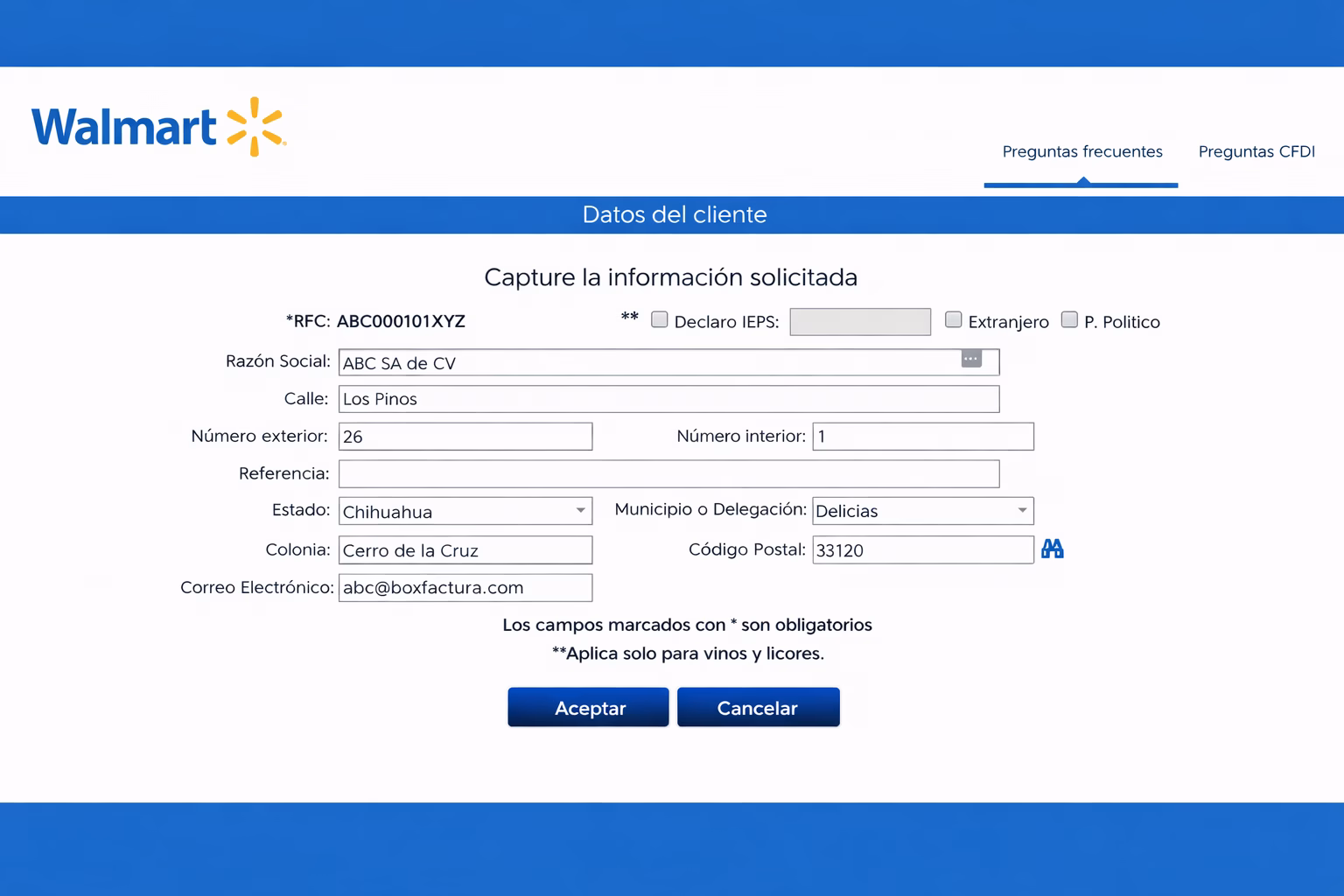Click the note about campos obligatorios
The height and width of the screenshot is (896, 1344).
(687, 625)
